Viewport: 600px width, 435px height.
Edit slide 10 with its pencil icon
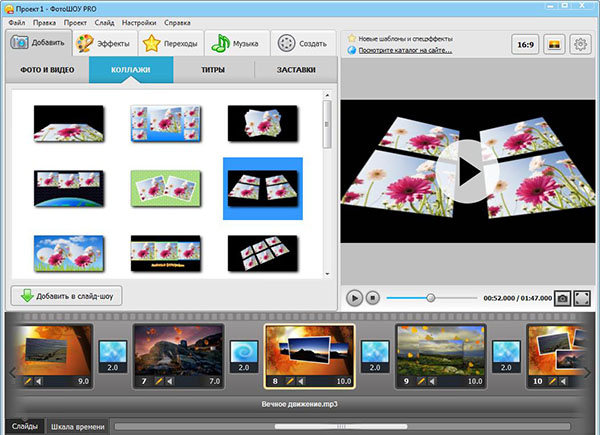click(x=553, y=381)
